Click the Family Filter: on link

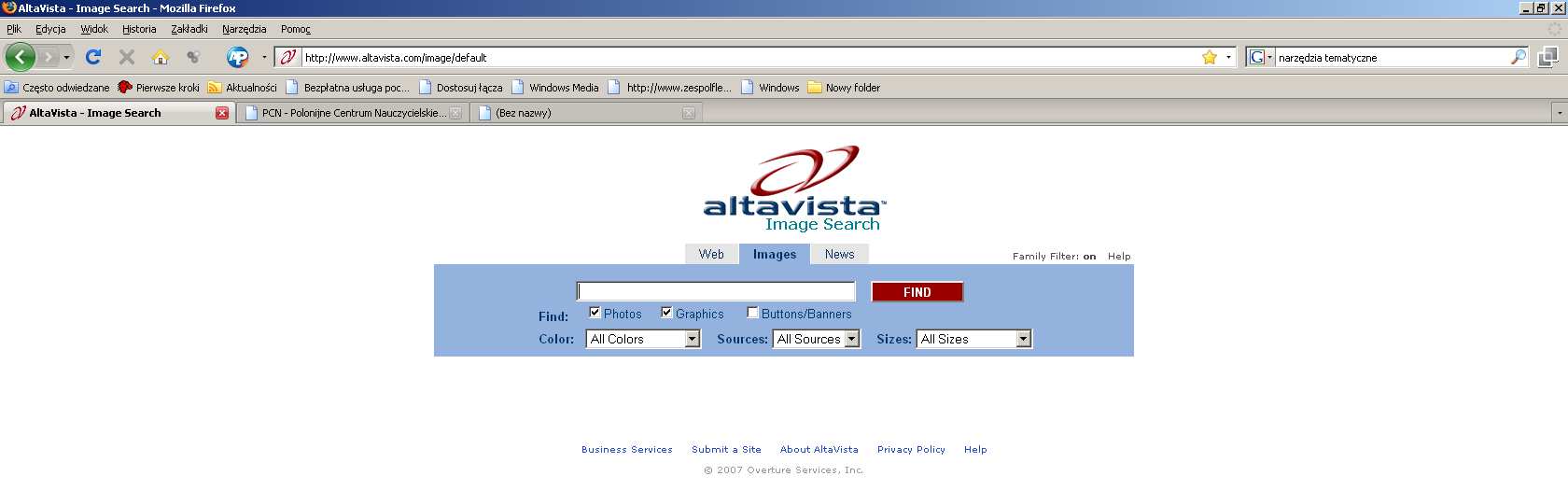pos(1054,256)
